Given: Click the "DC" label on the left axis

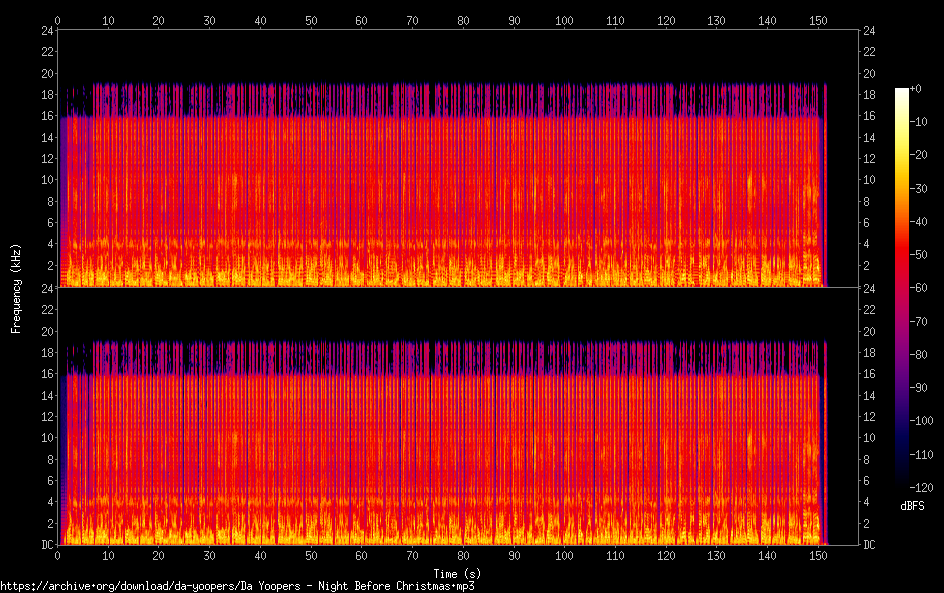Looking at the screenshot, I should pyautogui.click(x=45, y=545).
